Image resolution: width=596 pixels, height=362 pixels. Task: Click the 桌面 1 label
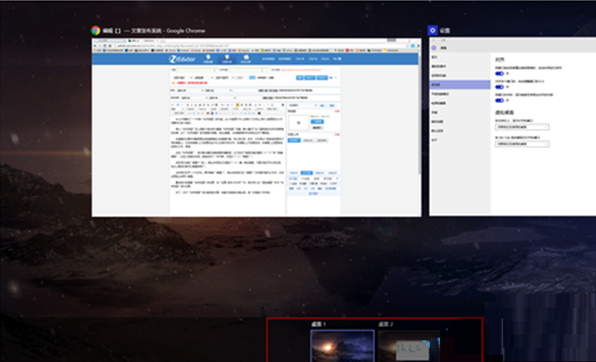click(319, 324)
